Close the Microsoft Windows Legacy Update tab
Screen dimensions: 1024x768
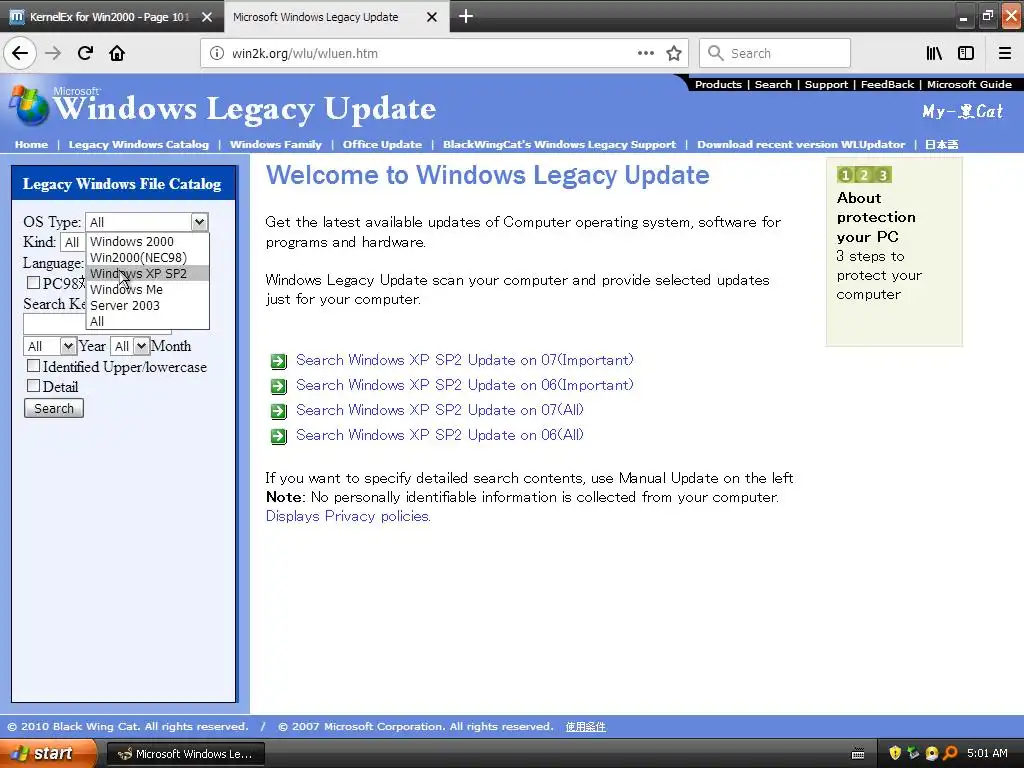(x=432, y=17)
